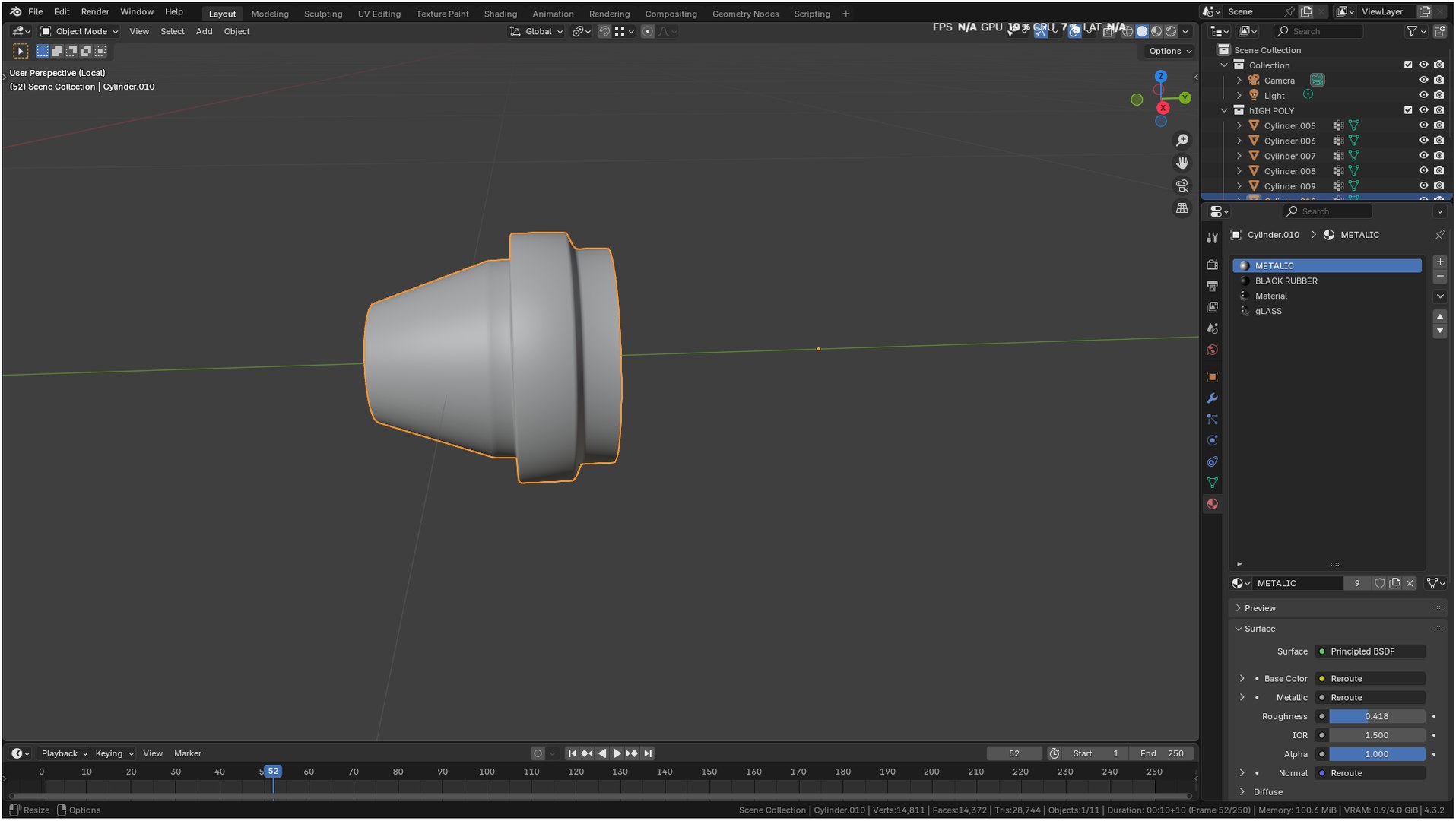Uncheck the hIGH POLY exclude checkbox
The width and height of the screenshot is (1456, 821).
point(1407,110)
